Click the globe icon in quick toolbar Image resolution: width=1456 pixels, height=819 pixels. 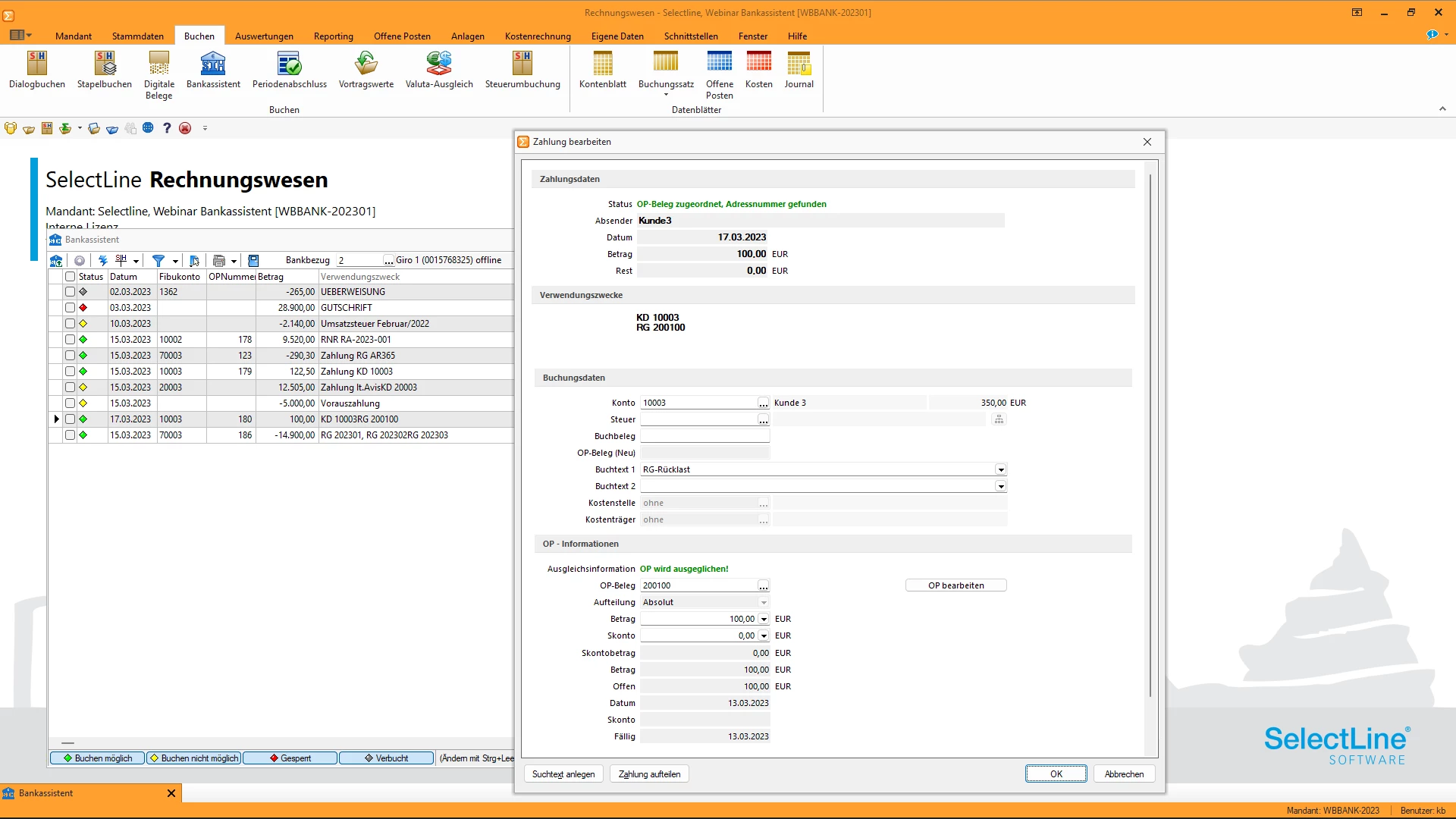point(148,128)
